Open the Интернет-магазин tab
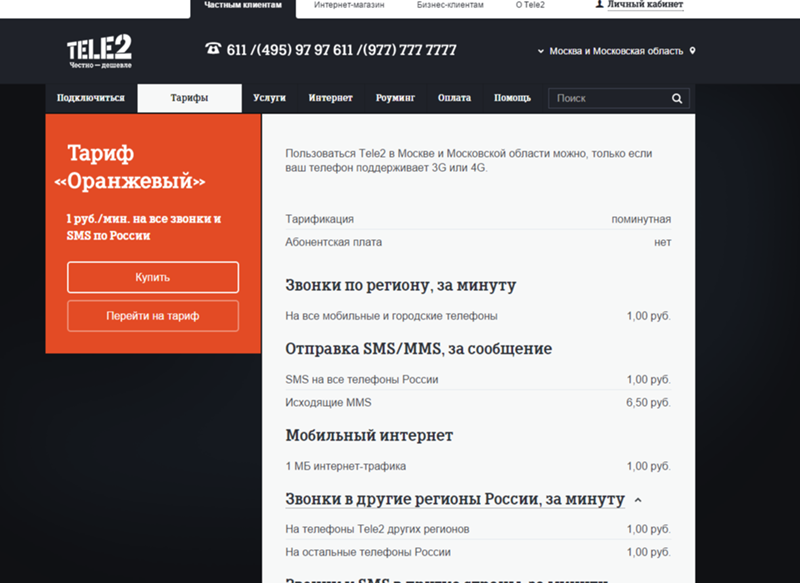The height and width of the screenshot is (583, 800). [x=349, y=5]
